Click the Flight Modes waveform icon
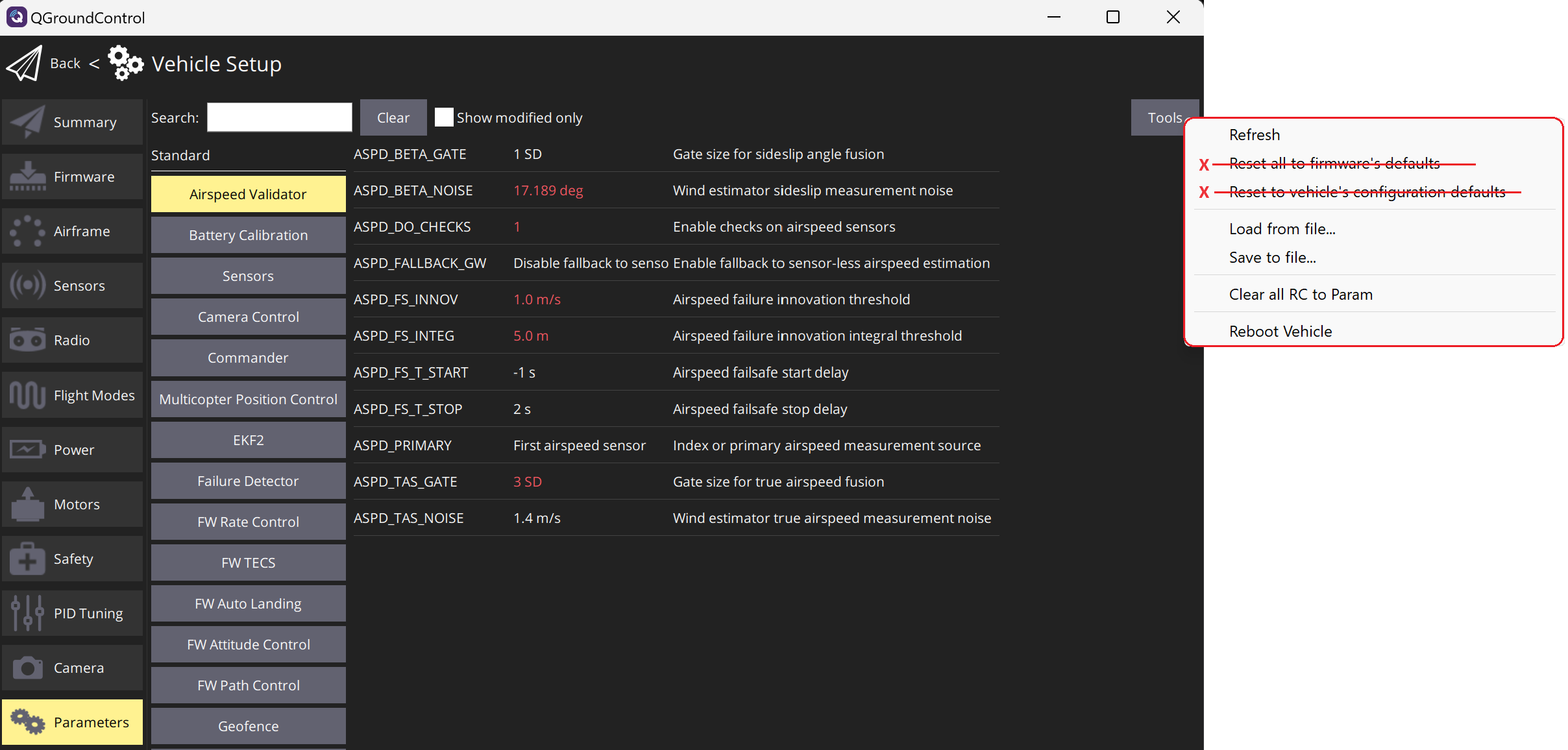The height and width of the screenshot is (750, 1568). pyautogui.click(x=27, y=394)
